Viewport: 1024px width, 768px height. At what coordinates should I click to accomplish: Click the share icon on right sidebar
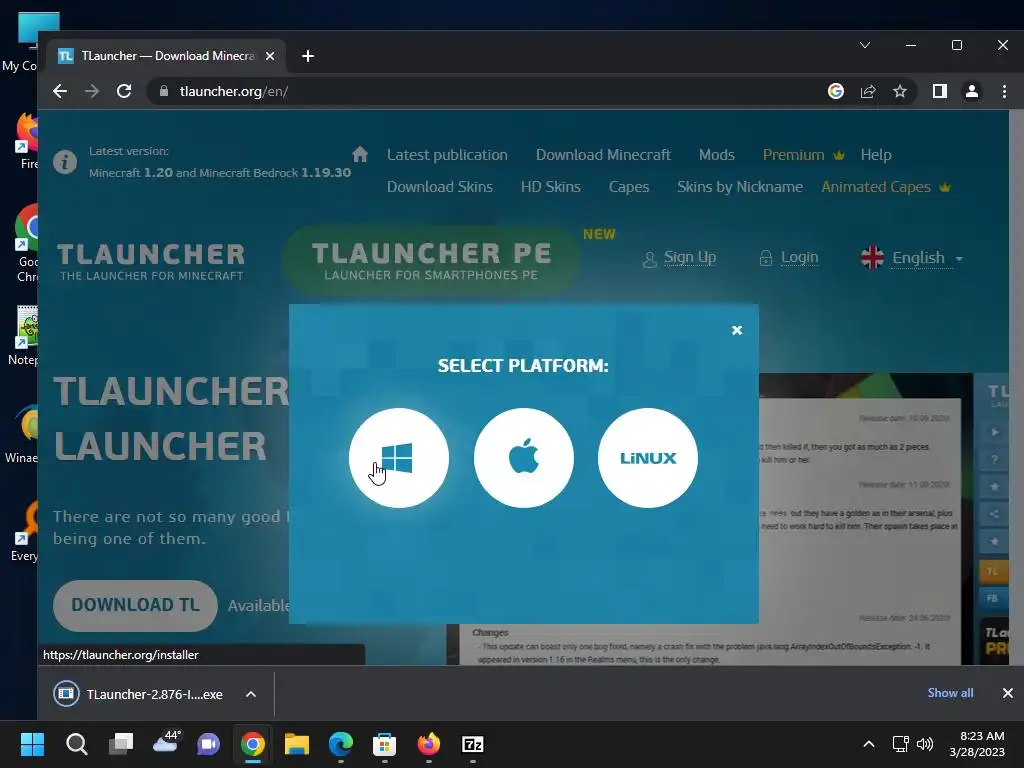coord(995,514)
